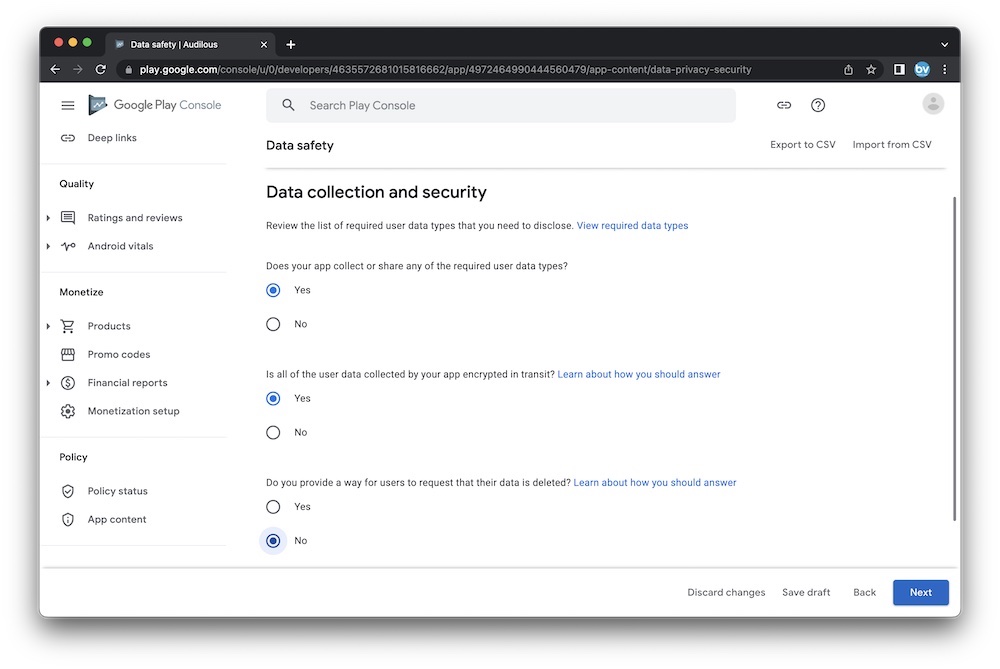Select No for data deletion request

tap(273, 541)
